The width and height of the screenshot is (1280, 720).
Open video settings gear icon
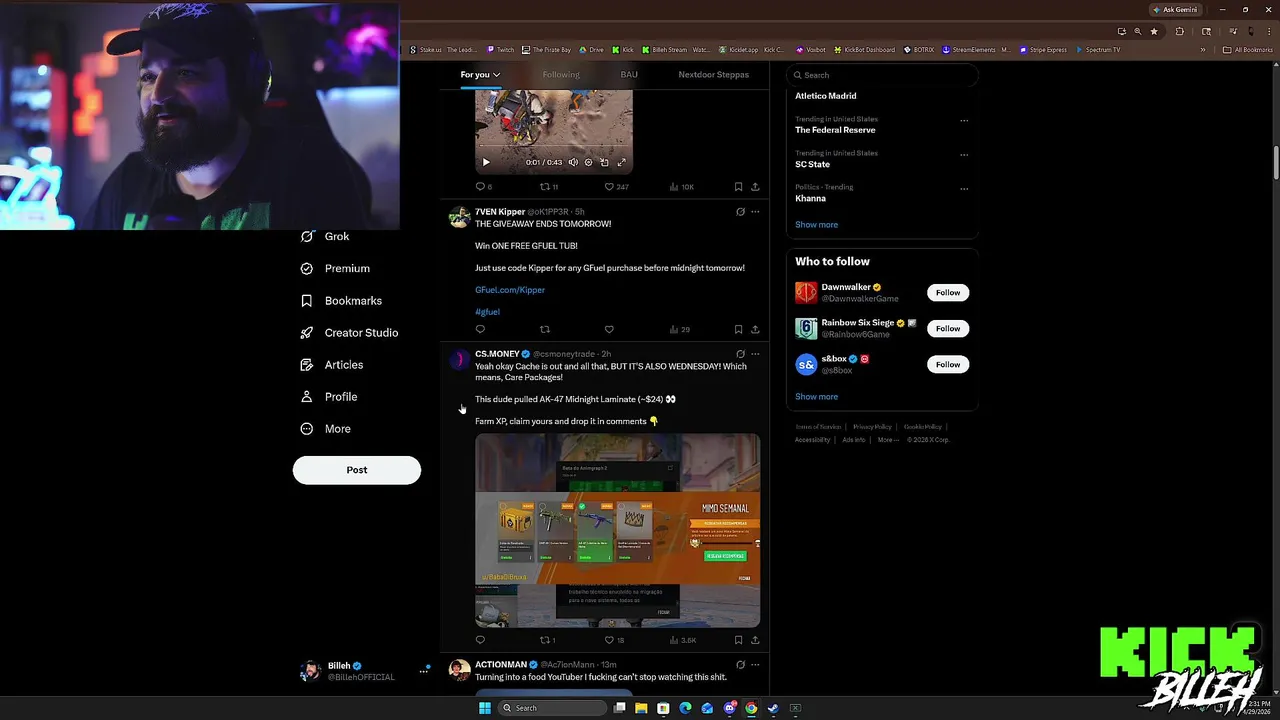coord(588,162)
